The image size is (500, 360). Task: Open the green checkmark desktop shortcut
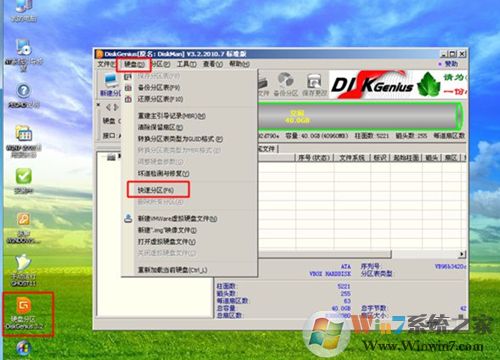tap(24, 180)
